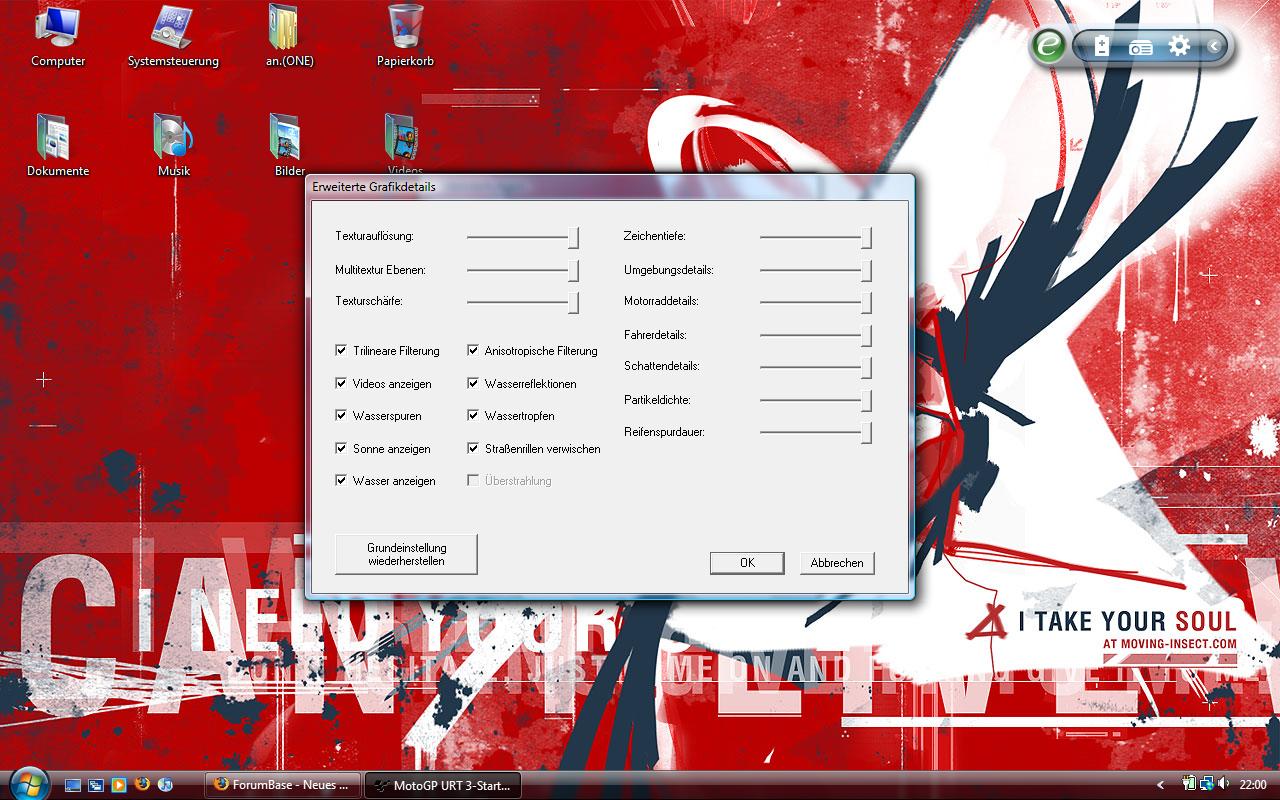Open the Computer desktop icon
1280x800 pixels.
click(x=57, y=36)
